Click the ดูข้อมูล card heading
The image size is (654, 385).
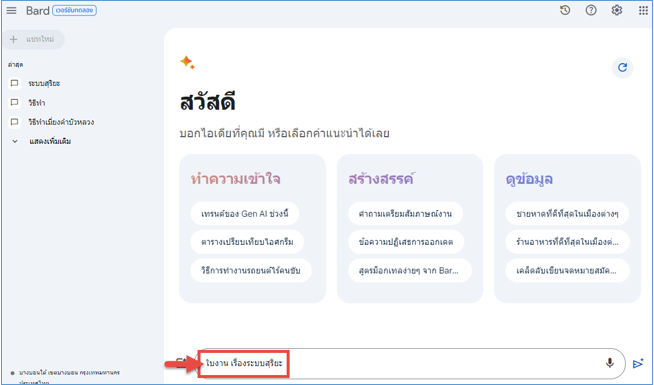coord(529,179)
